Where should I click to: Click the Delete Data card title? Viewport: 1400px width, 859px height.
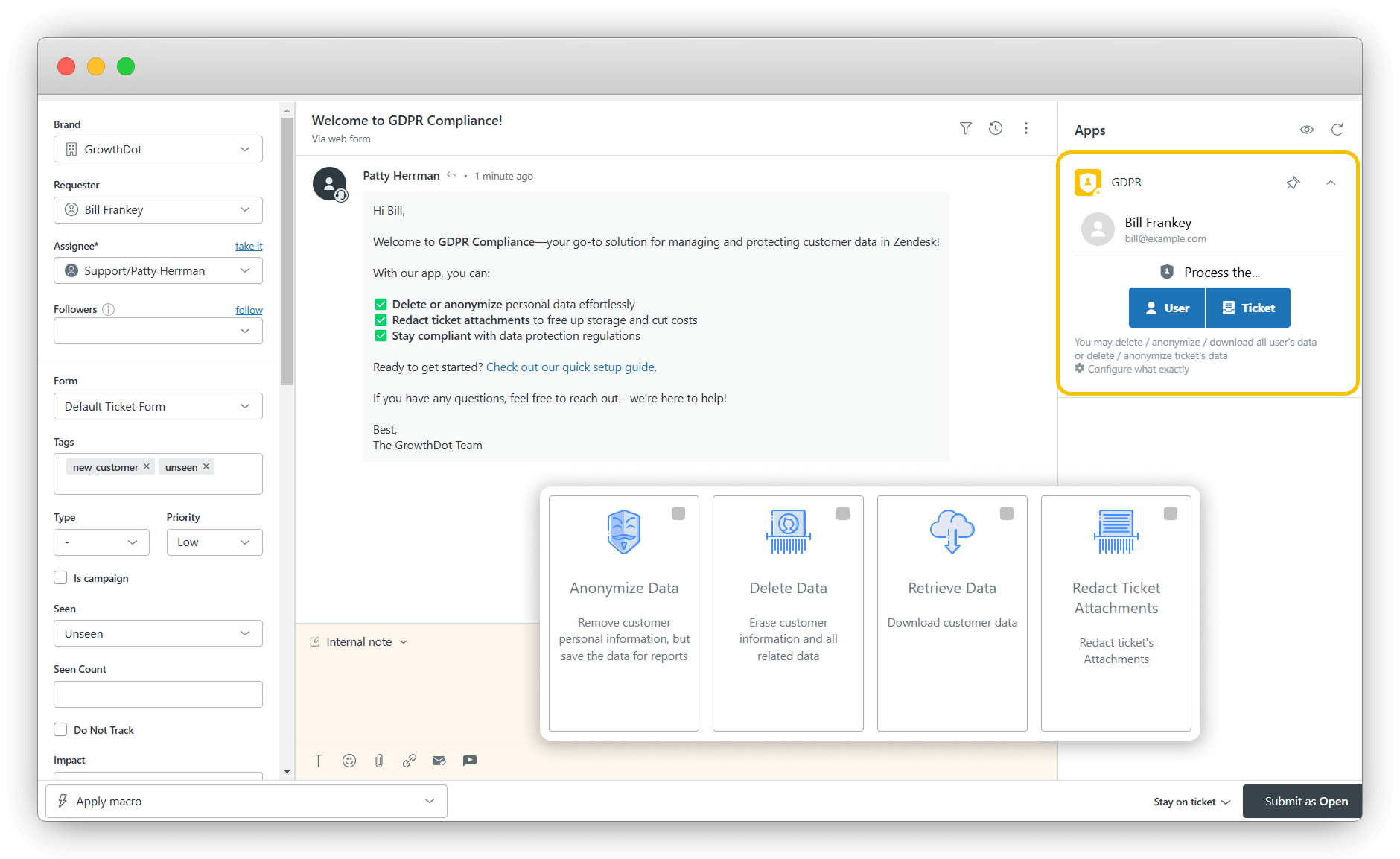pos(788,588)
